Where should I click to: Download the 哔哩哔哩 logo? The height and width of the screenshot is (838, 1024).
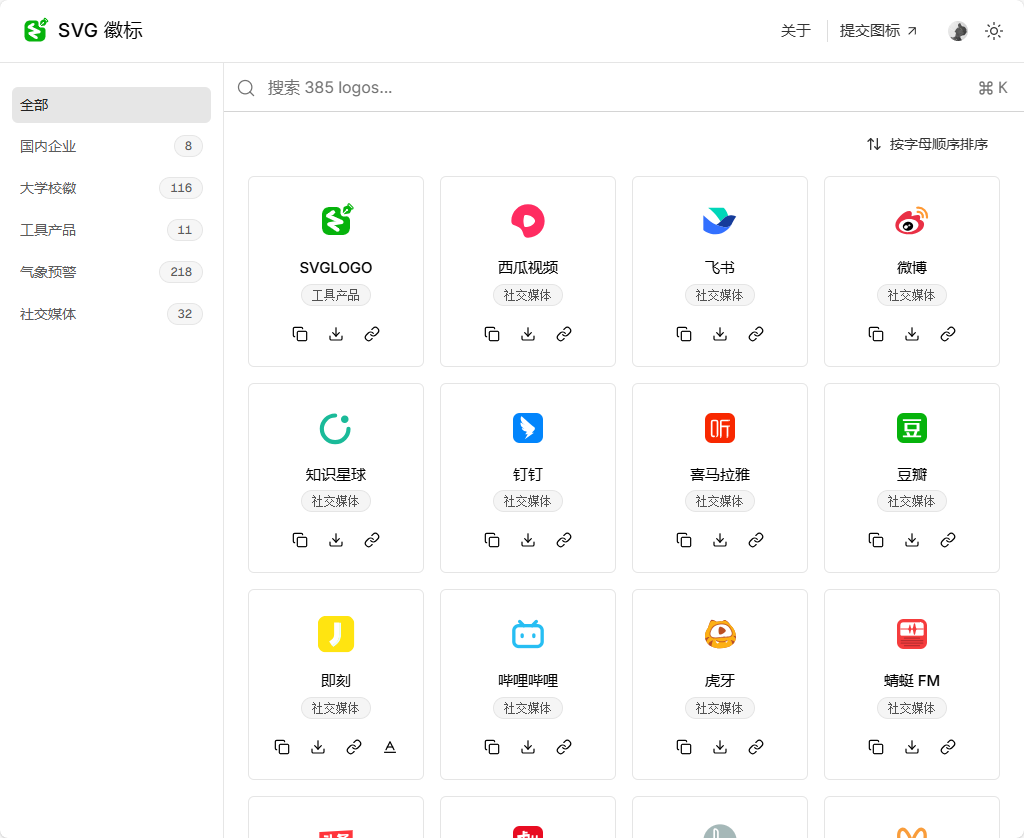528,747
